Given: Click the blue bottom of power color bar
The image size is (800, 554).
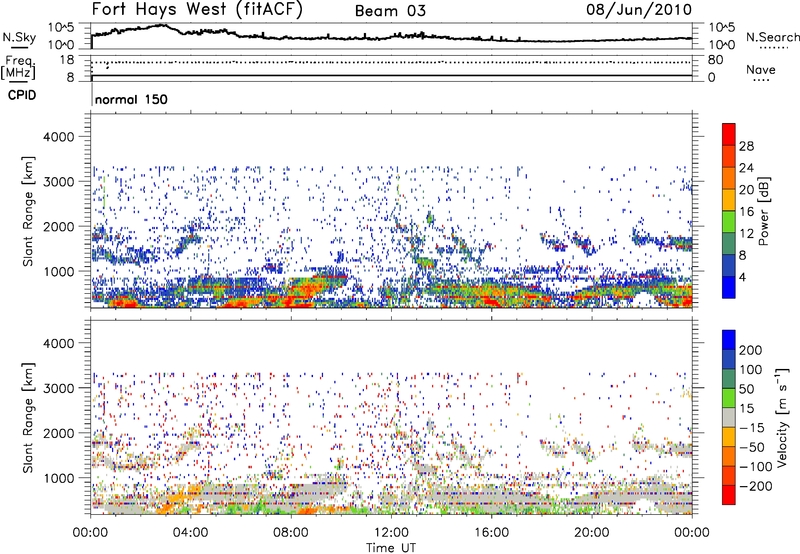Looking at the screenshot, I should [728, 287].
